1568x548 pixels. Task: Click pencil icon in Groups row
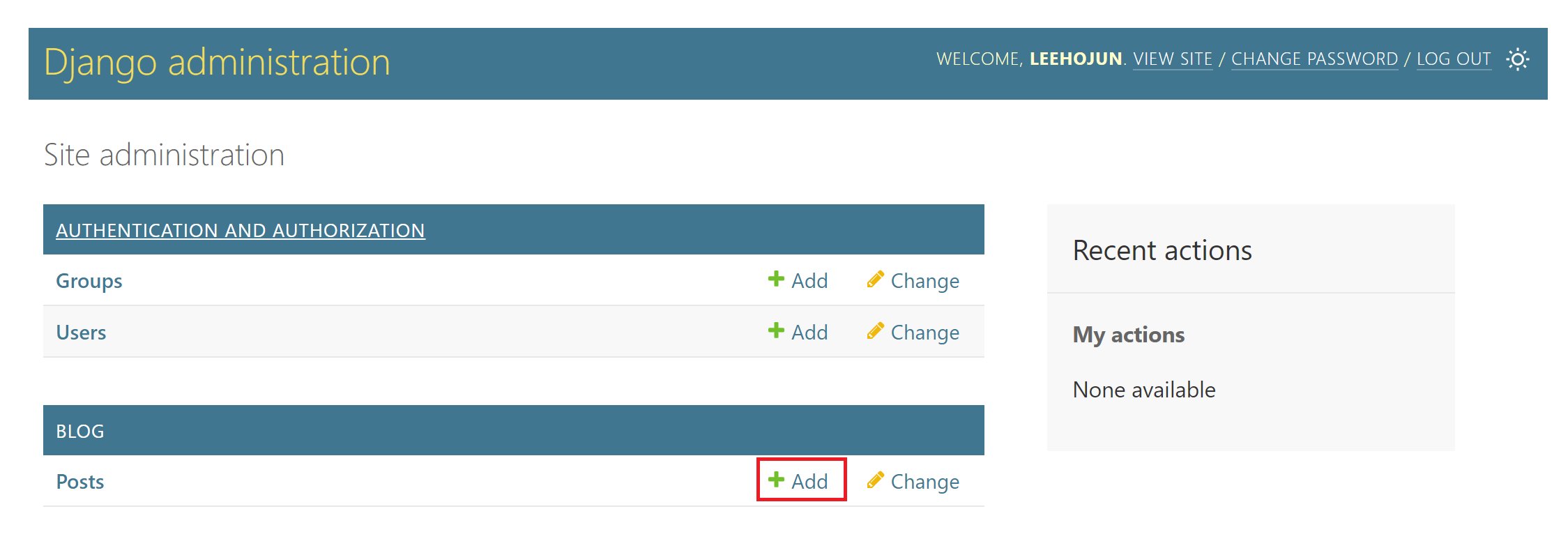coord(876,279)
